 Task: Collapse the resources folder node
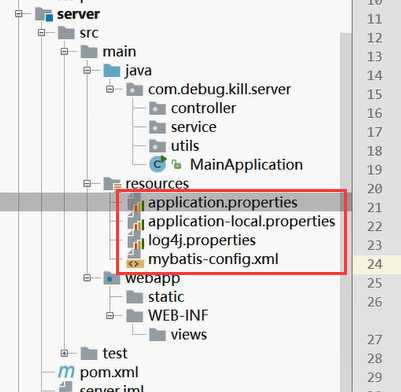pyautogui.click(x=87, y=183)
